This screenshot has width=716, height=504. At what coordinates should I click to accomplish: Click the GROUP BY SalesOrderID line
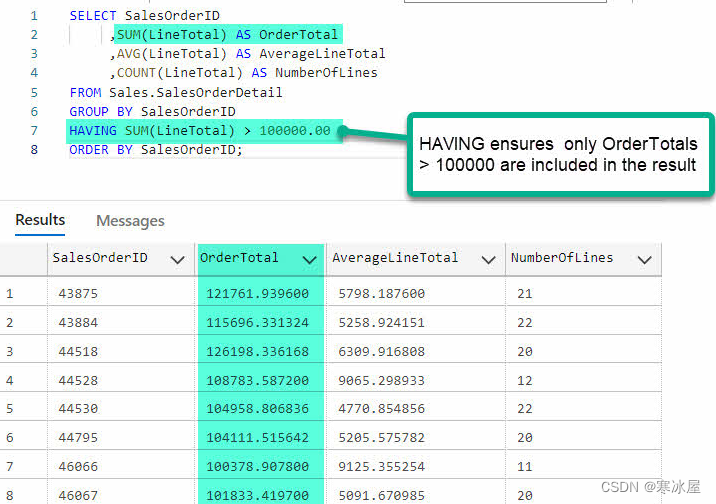tap(153, 112)
